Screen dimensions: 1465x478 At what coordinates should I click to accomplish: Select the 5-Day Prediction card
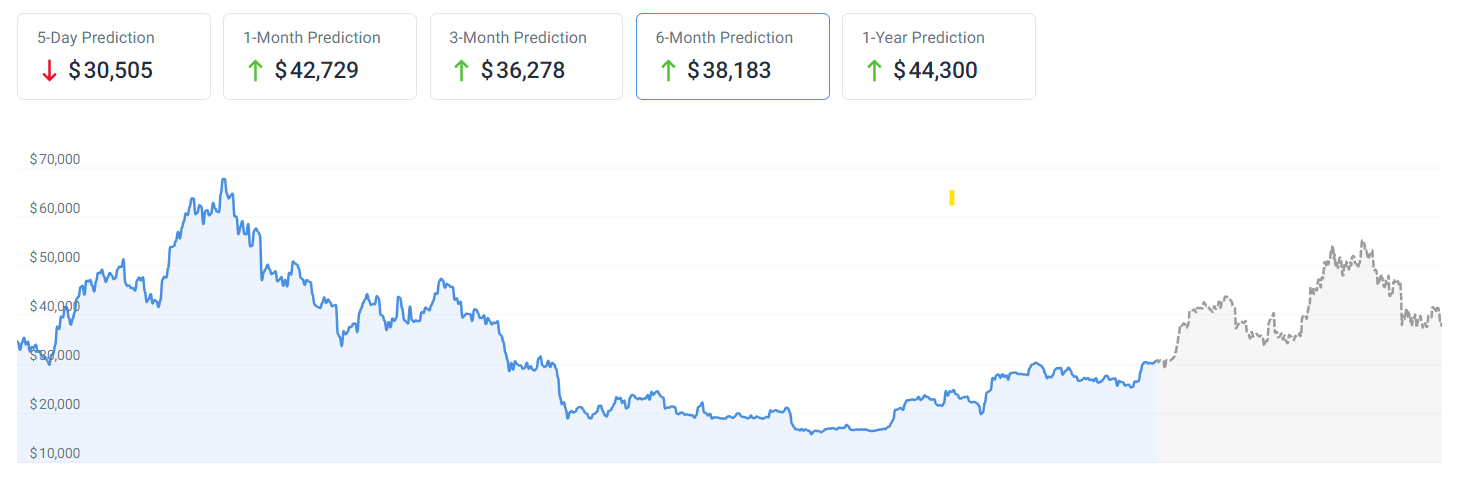[x=113, y=56]
